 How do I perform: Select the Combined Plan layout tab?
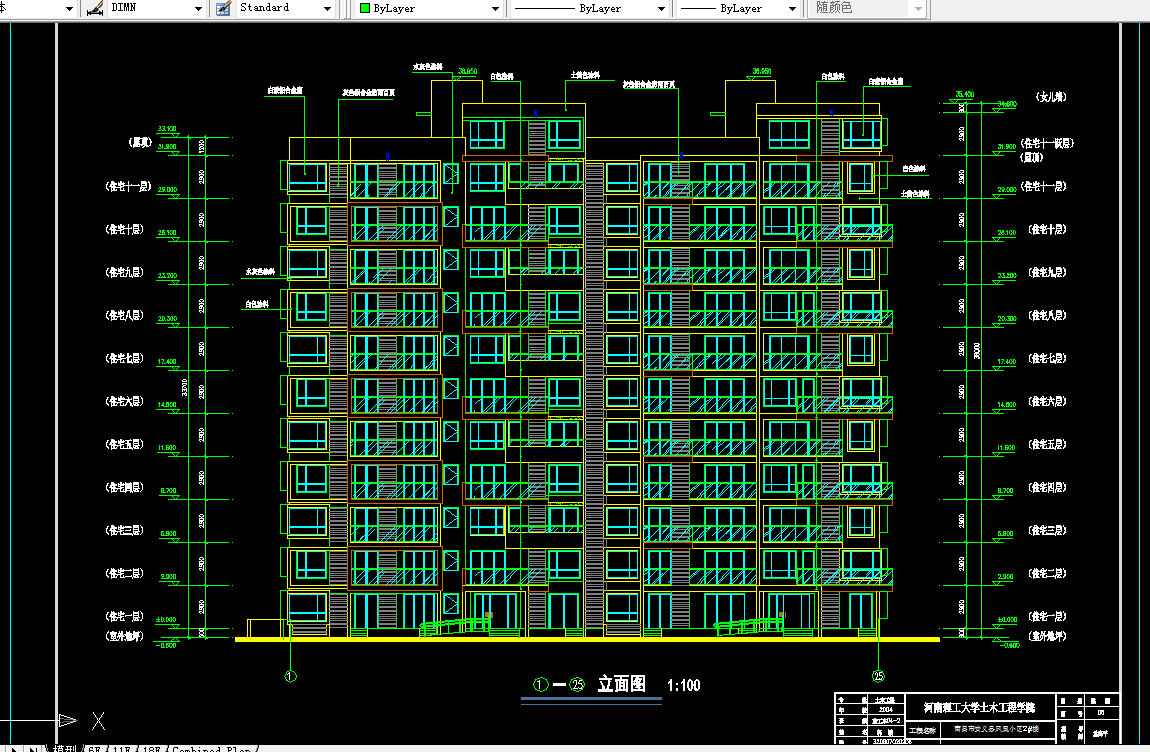point(211,748)
